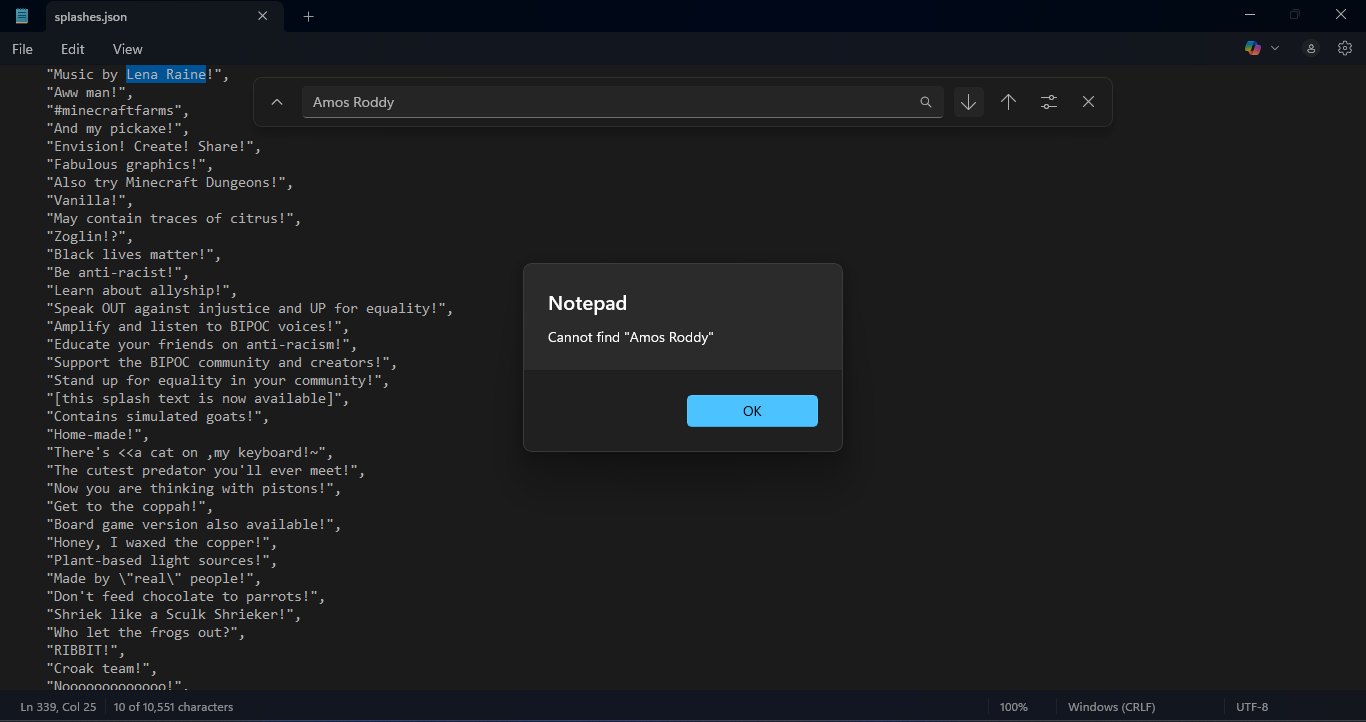Add a new tab with plus button
The image size is (1366, 722).
308,16
